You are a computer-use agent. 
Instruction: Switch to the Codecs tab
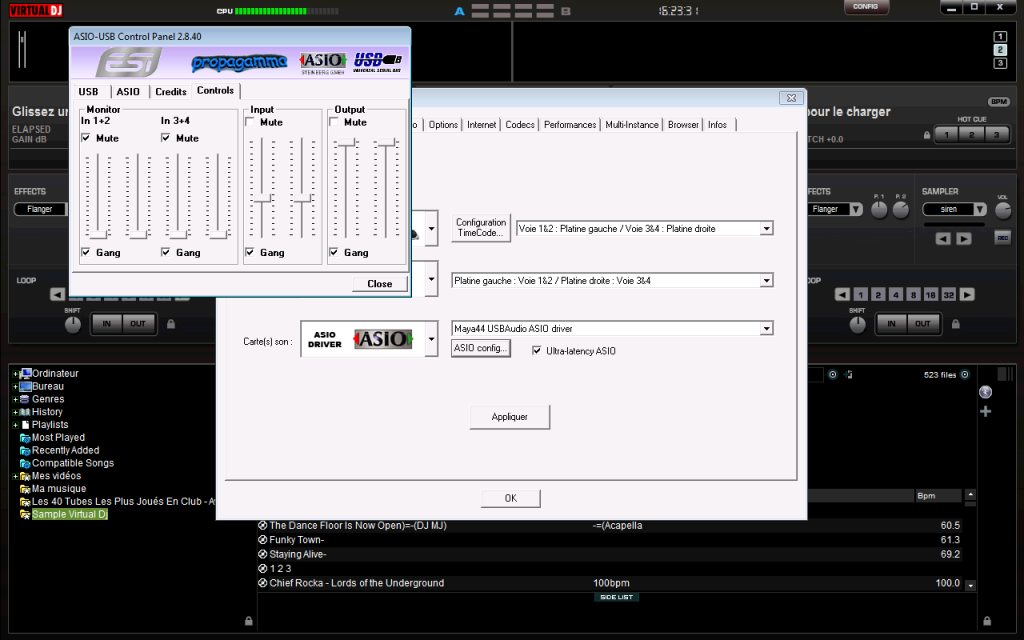tap(520, 125)
